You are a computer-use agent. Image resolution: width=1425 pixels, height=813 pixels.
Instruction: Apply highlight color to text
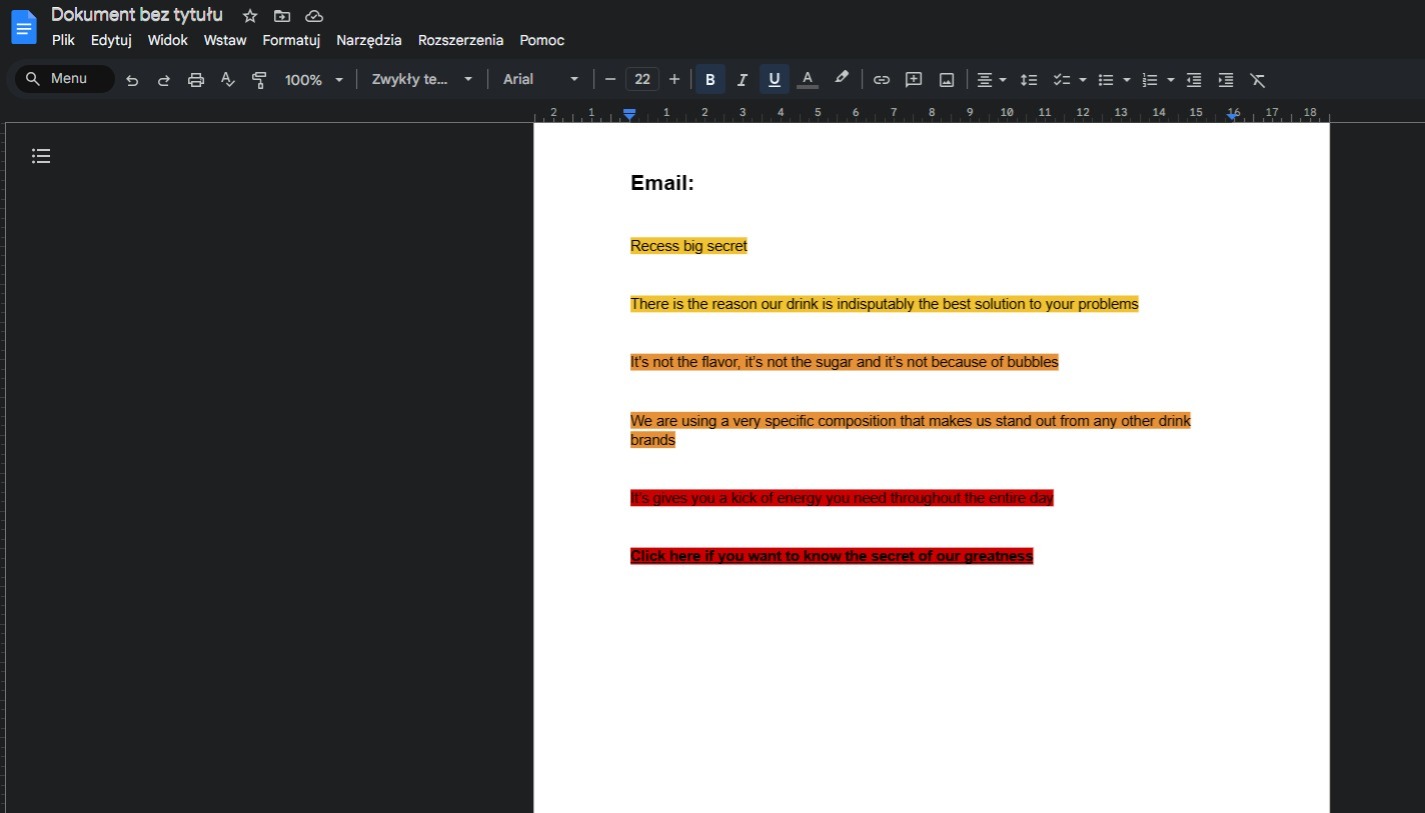tap(841, 79)
